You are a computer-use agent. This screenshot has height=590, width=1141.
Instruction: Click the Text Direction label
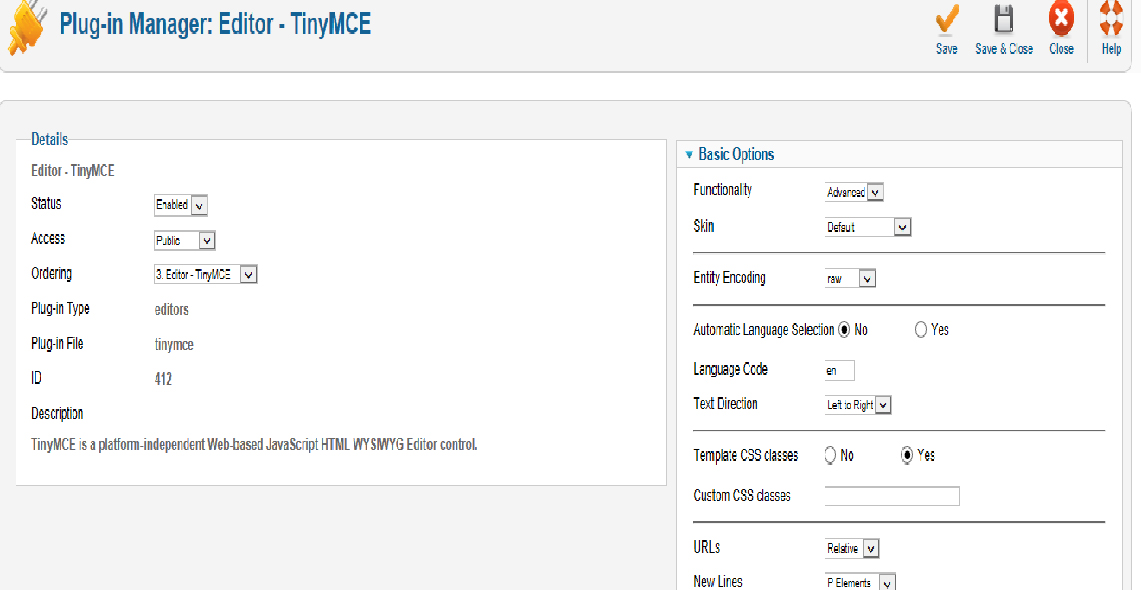pyautogui.click(x=725, y=404)
